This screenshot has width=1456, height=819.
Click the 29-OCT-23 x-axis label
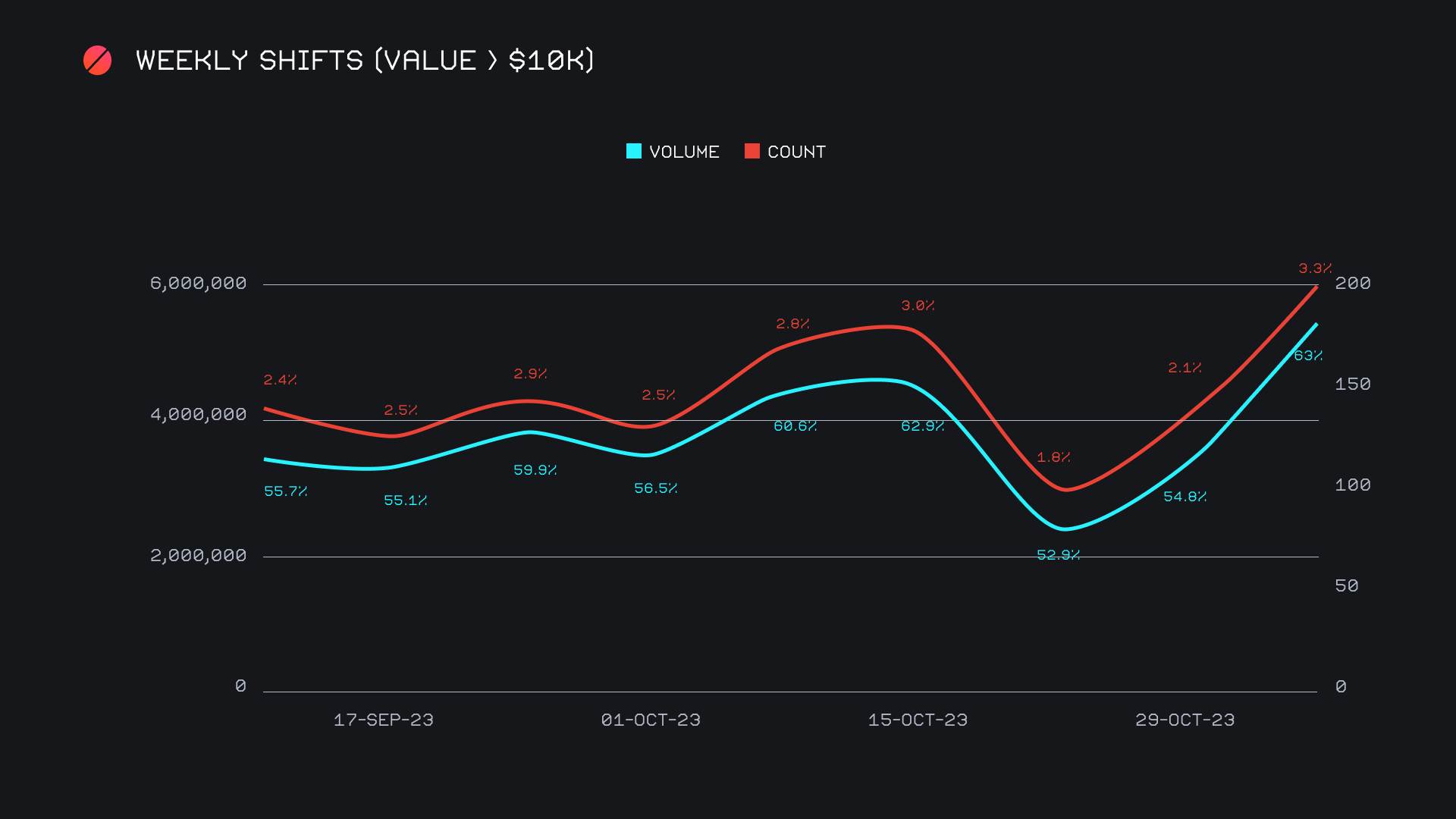(1185, 720)
